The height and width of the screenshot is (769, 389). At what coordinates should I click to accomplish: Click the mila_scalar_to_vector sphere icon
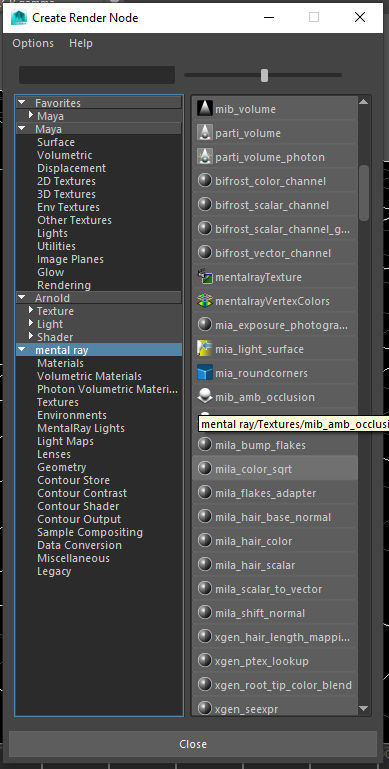205,589
